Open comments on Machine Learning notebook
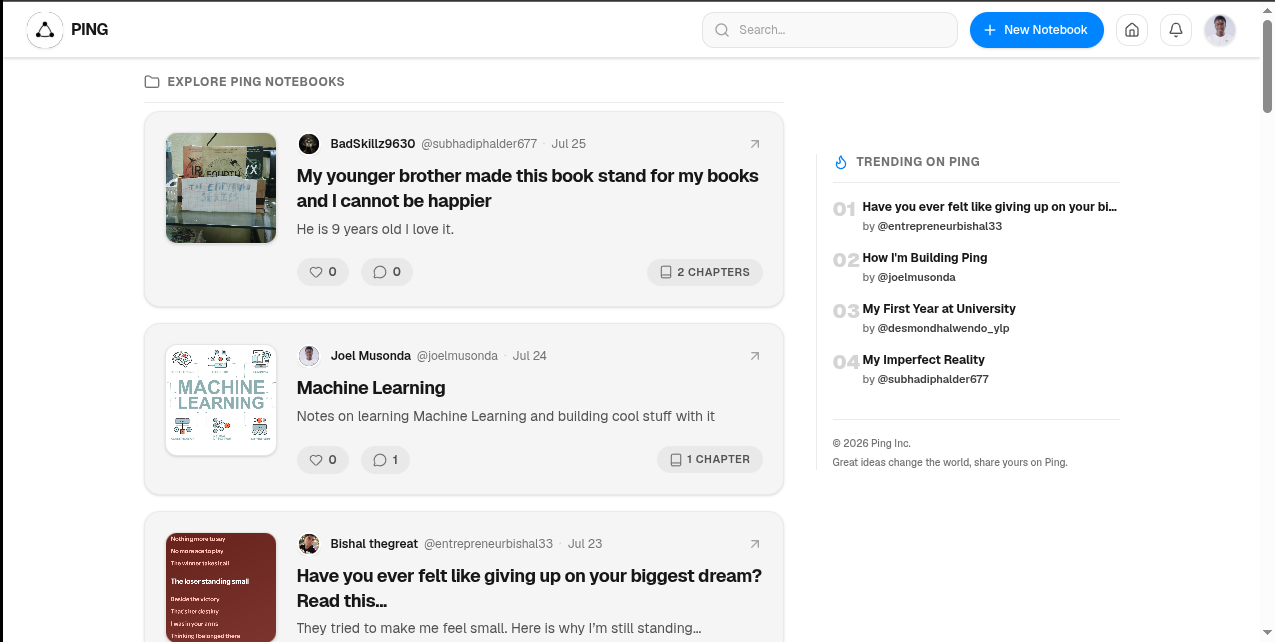 386,460
